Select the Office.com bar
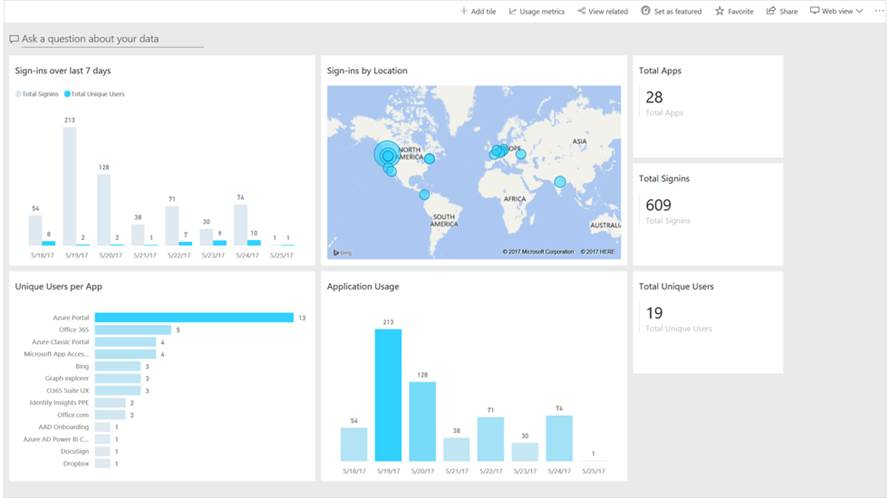890x498 pixels. [x=110, y=415]
